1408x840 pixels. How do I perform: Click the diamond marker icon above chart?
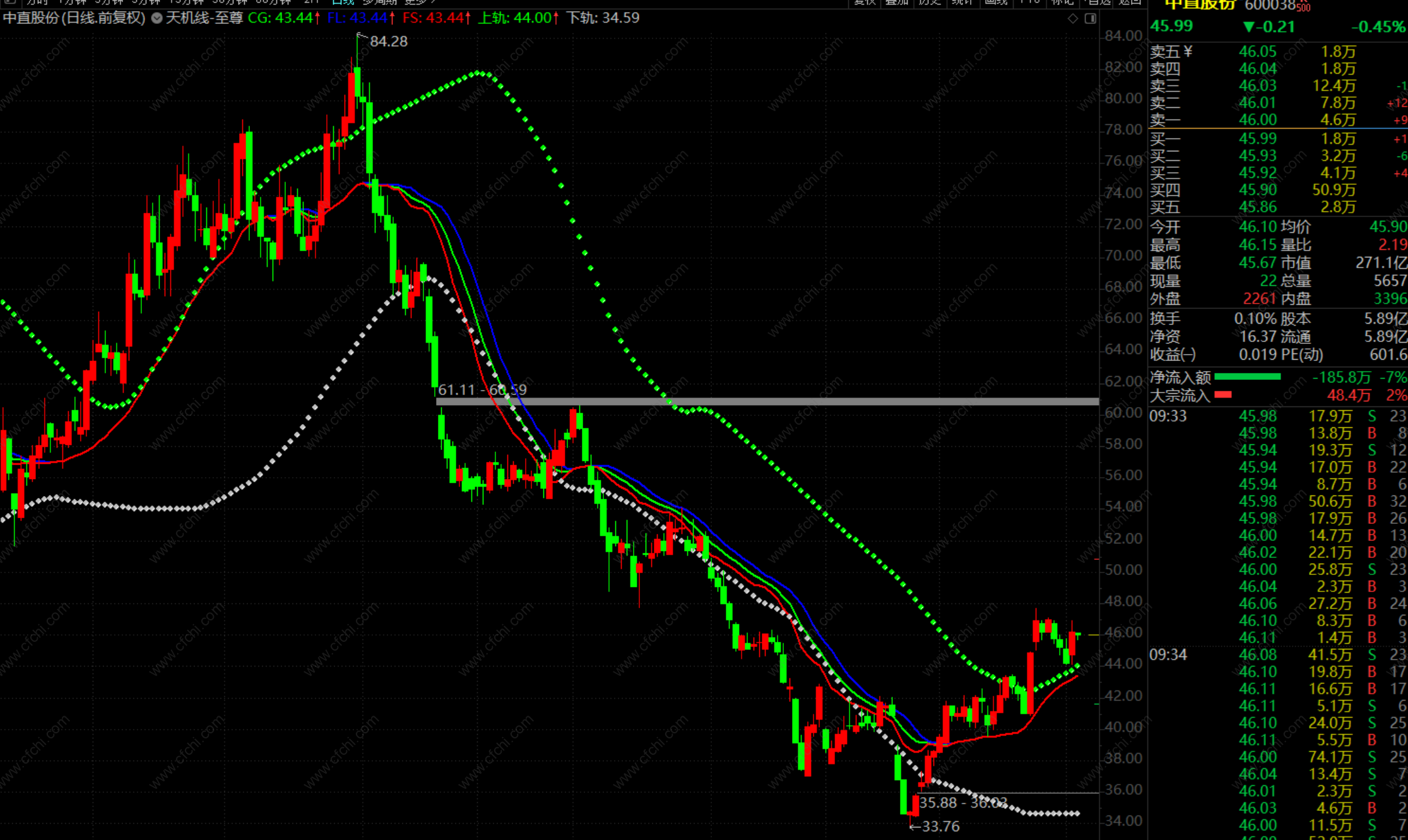[1073, 19]
